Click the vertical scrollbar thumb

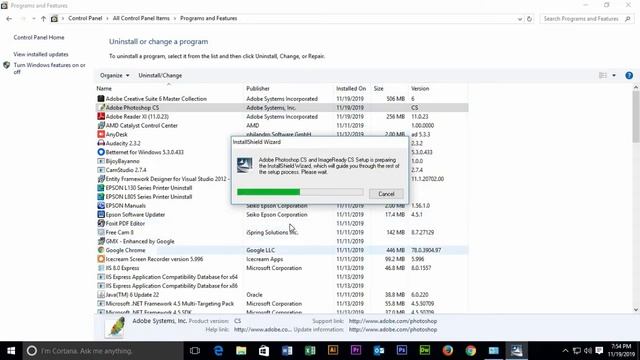(636, 116)
